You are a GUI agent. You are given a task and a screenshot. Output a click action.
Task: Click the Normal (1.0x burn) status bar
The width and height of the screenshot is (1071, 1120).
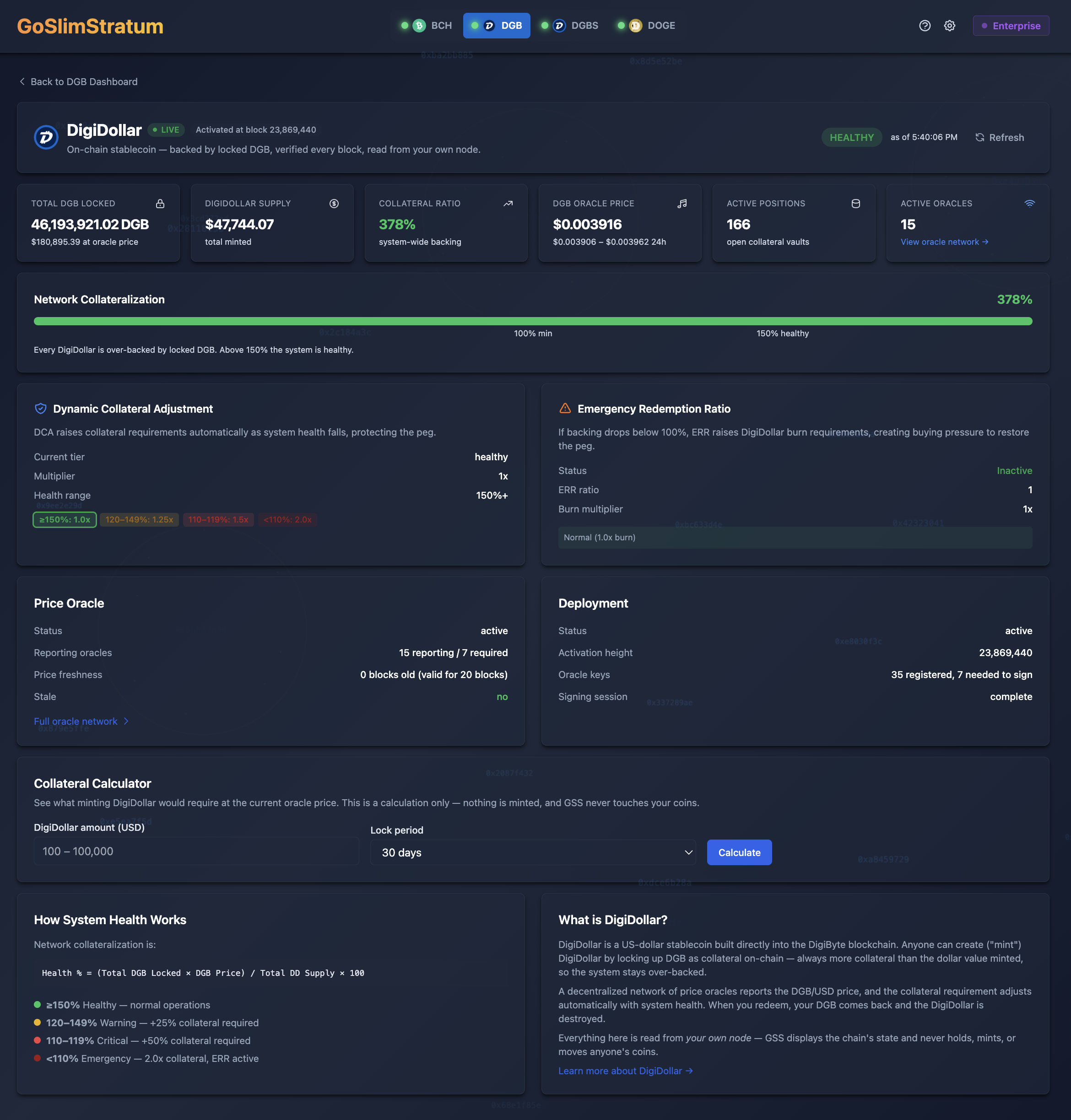click(795, 538)
